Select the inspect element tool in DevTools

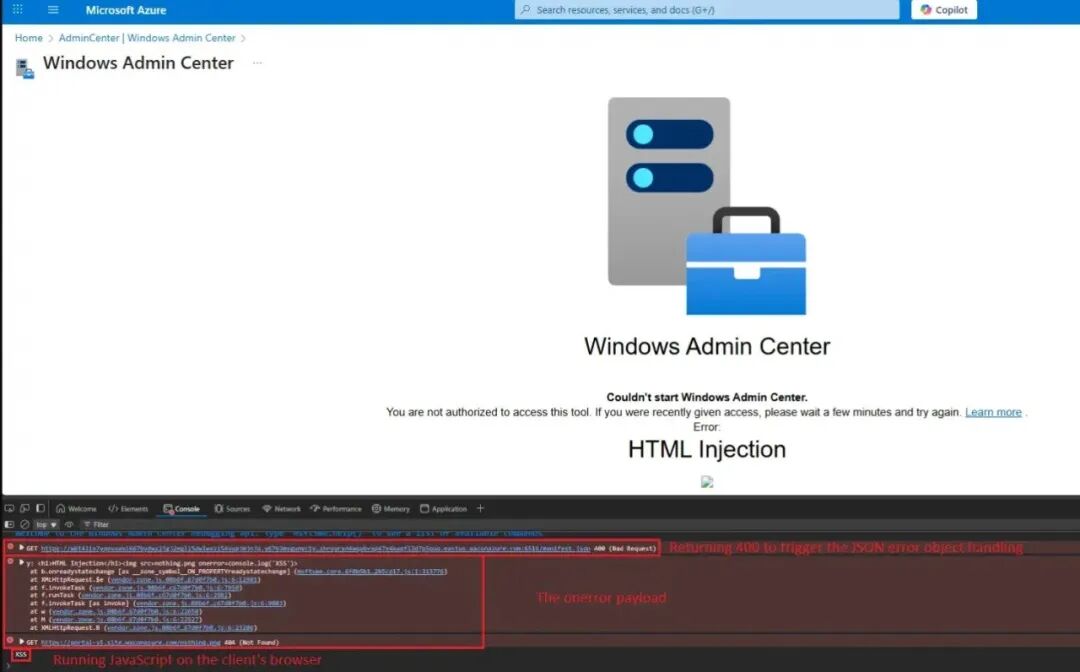click(7, 507)
